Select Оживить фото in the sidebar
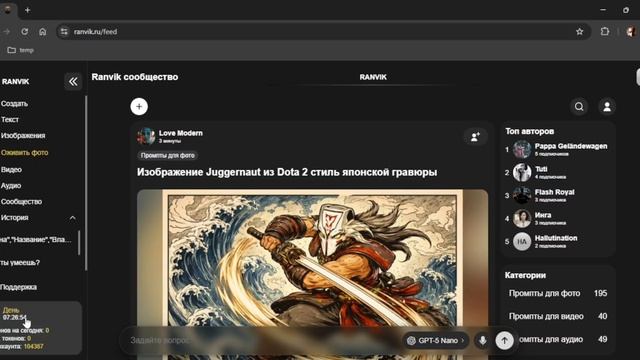Viewport: 640px width, 360px height. tap(24, 153)
